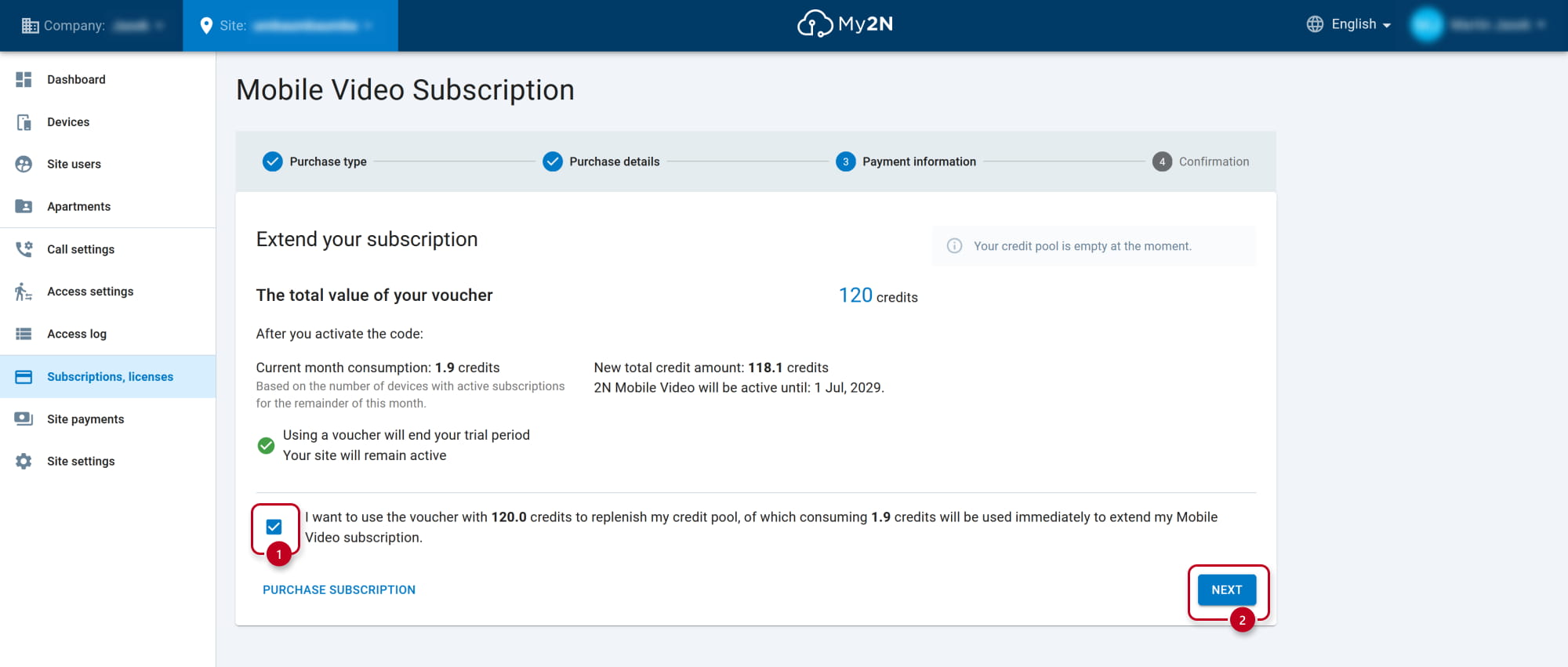Viewport: 1568px width, 667px height.
Task: Expand the user account dropdown arrow
Action: pos(1541,25)
